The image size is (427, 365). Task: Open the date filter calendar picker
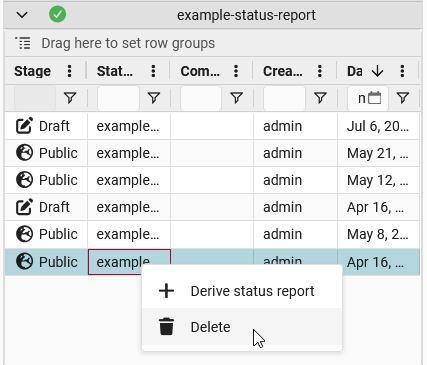click(x=375, y=98)
